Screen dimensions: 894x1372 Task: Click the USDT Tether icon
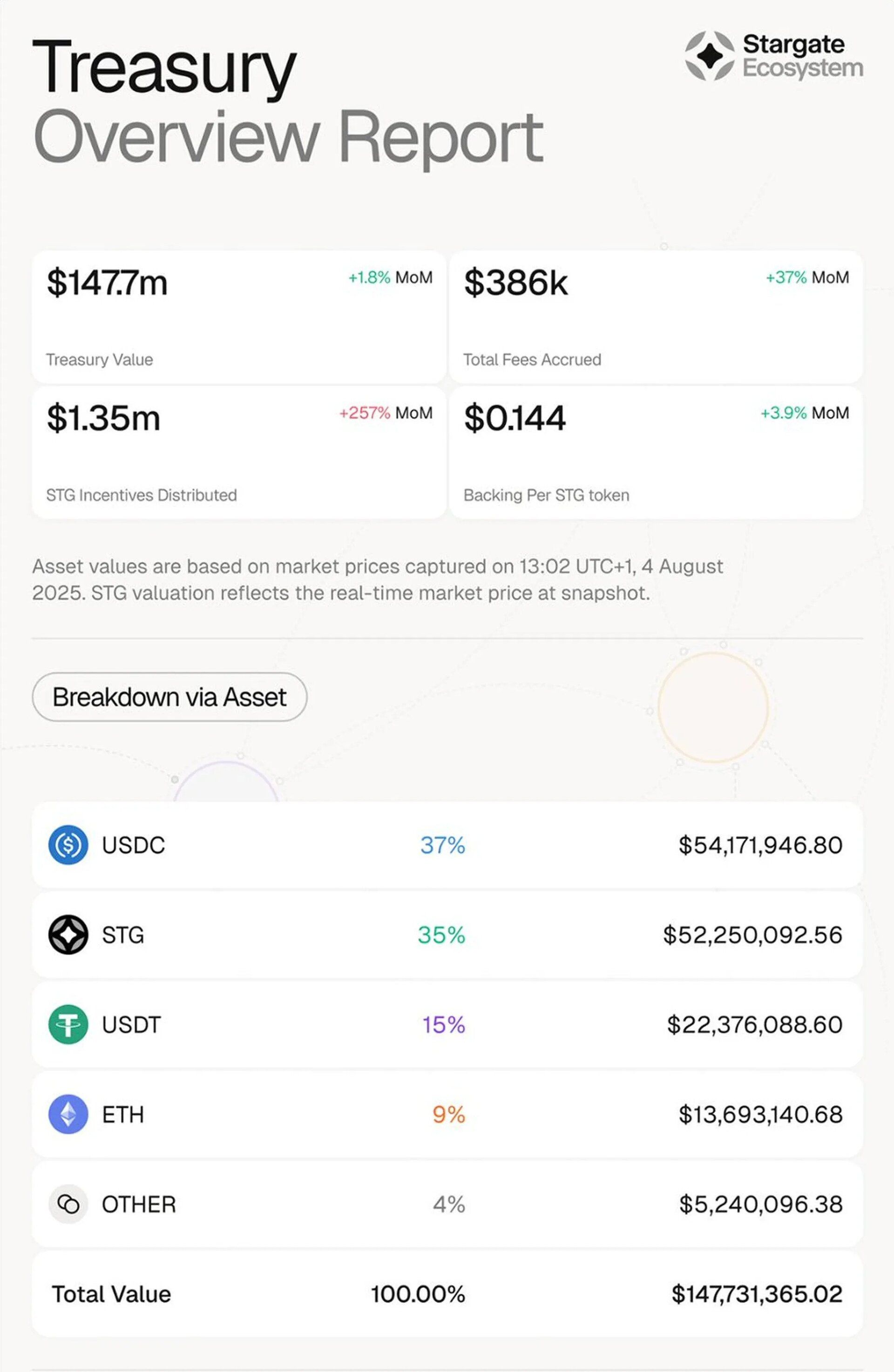click(68, 1024)
